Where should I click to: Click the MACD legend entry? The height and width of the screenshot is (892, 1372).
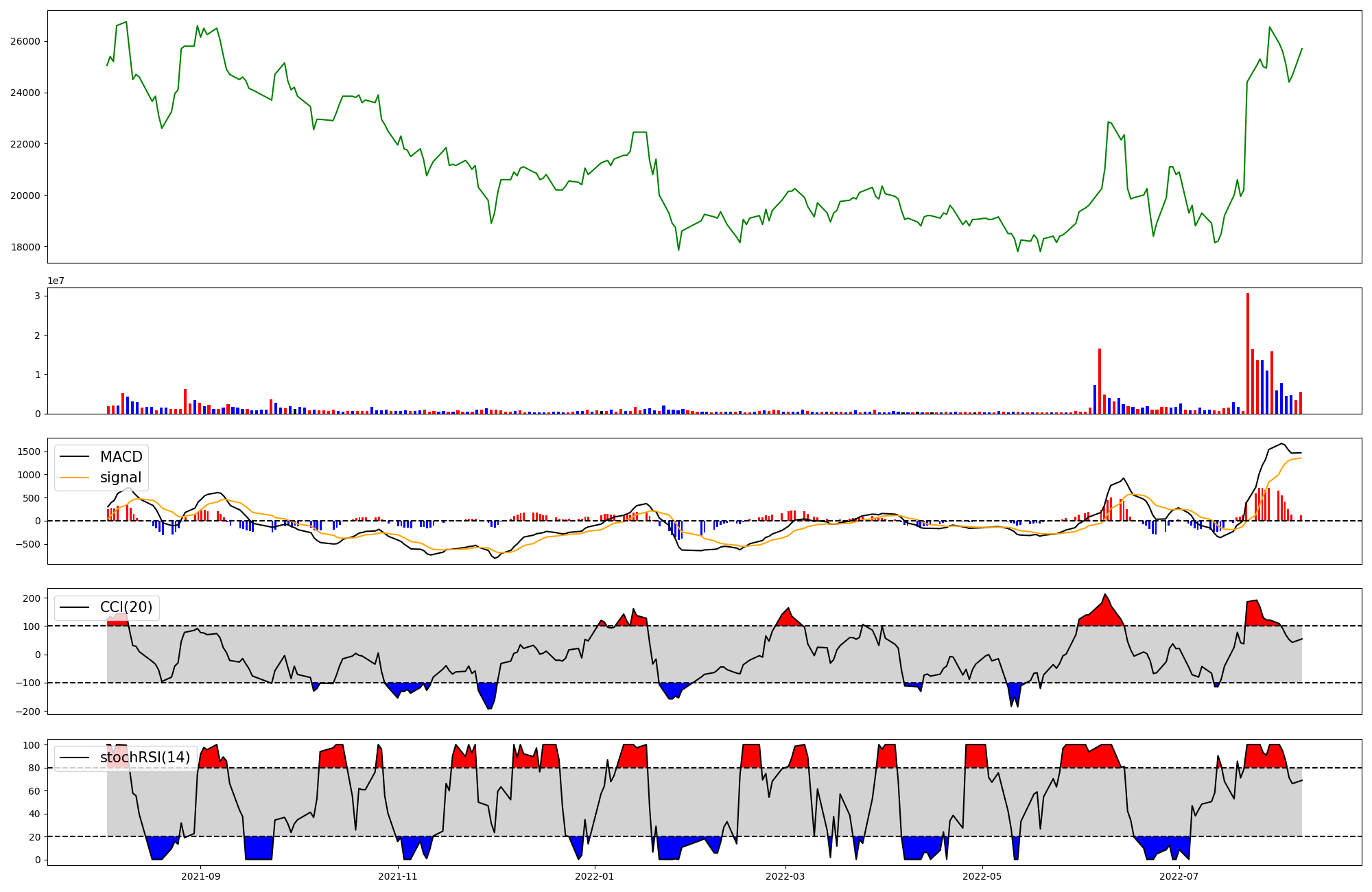pyautogui.click(x=121, y=457)
